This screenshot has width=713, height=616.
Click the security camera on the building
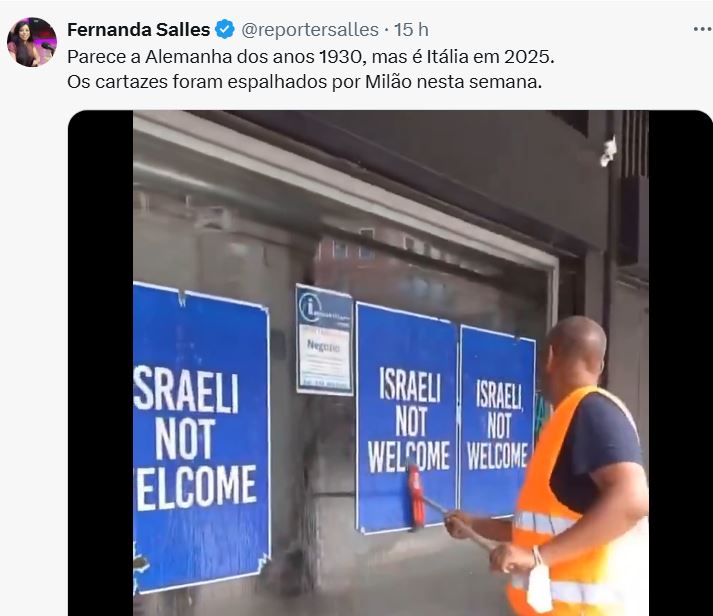(x=608, y=151)
